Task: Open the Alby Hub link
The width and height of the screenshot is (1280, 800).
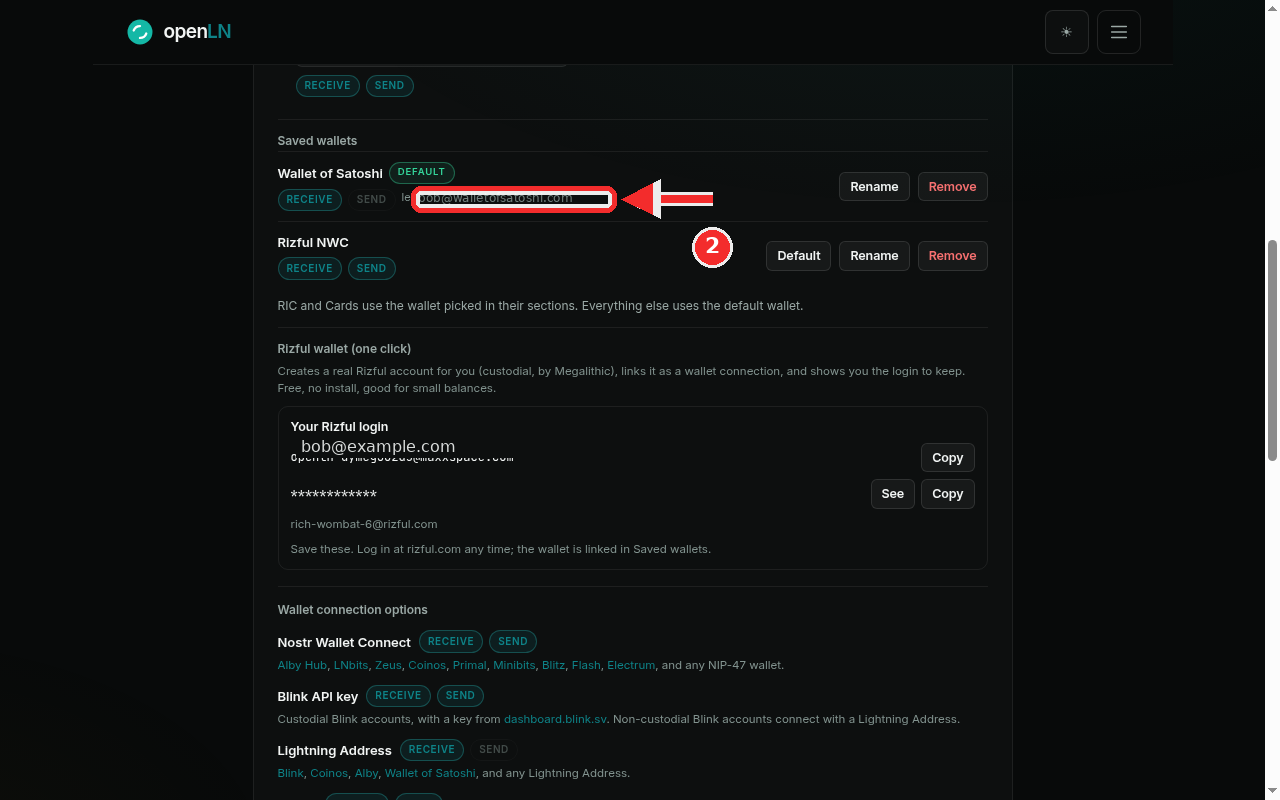Action: click(302, 665)
